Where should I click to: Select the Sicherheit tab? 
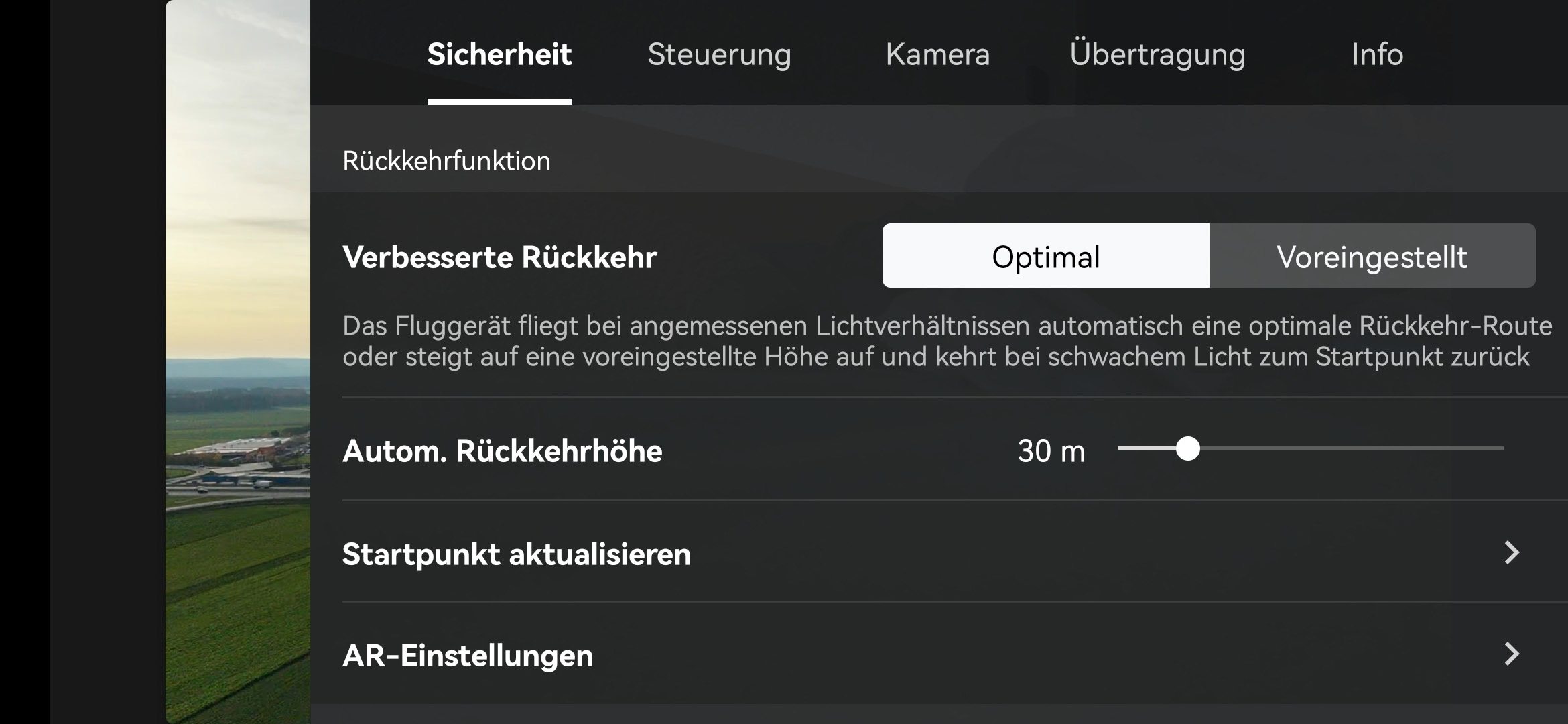coord(499,54)
